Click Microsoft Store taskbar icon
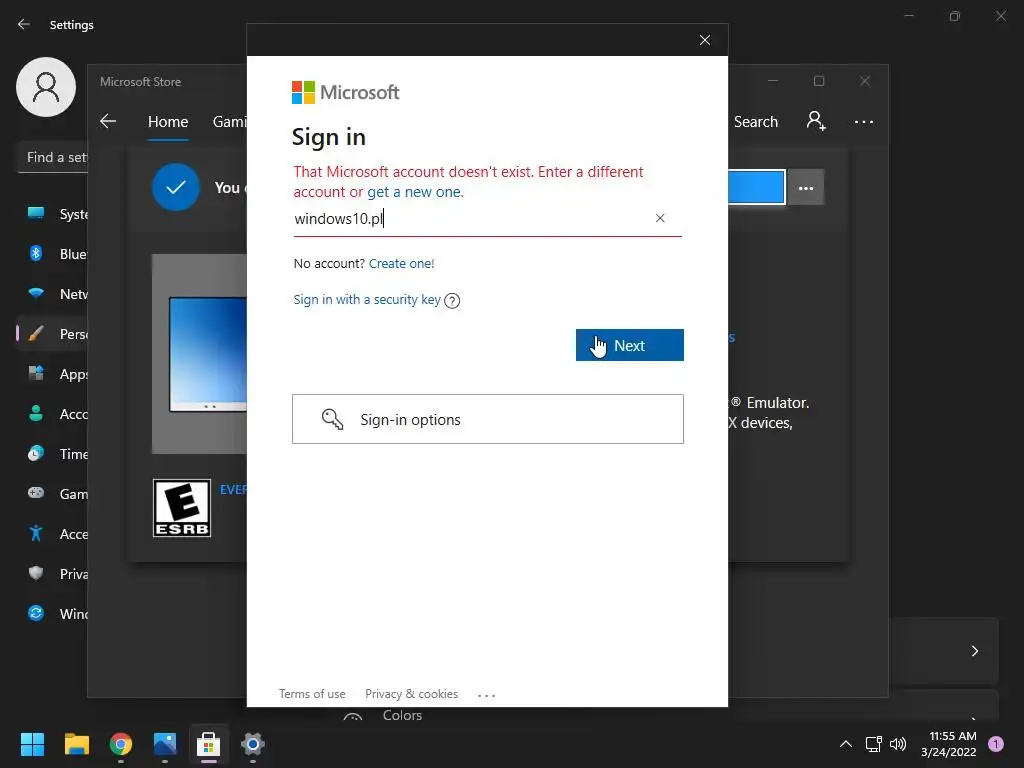Viewport: 1024px width, 768px height. [208, 744]
